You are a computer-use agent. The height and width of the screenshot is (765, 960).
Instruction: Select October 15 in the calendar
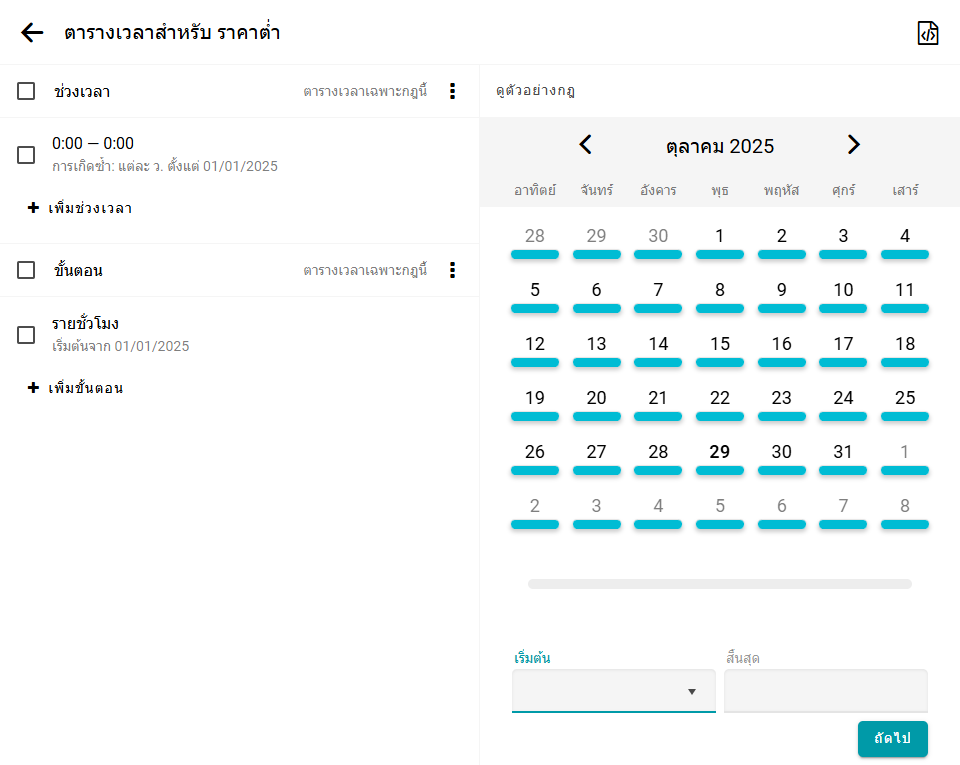click(720, 344)
